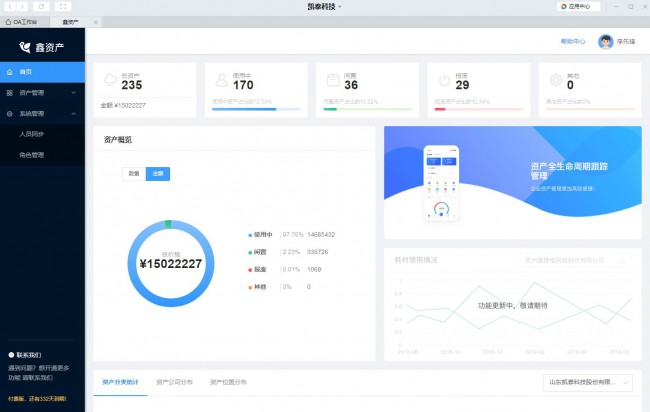Click the 应用中心 button in title bar
The width and height of the screenshot is (650, 412).
[x=578, y=6]
